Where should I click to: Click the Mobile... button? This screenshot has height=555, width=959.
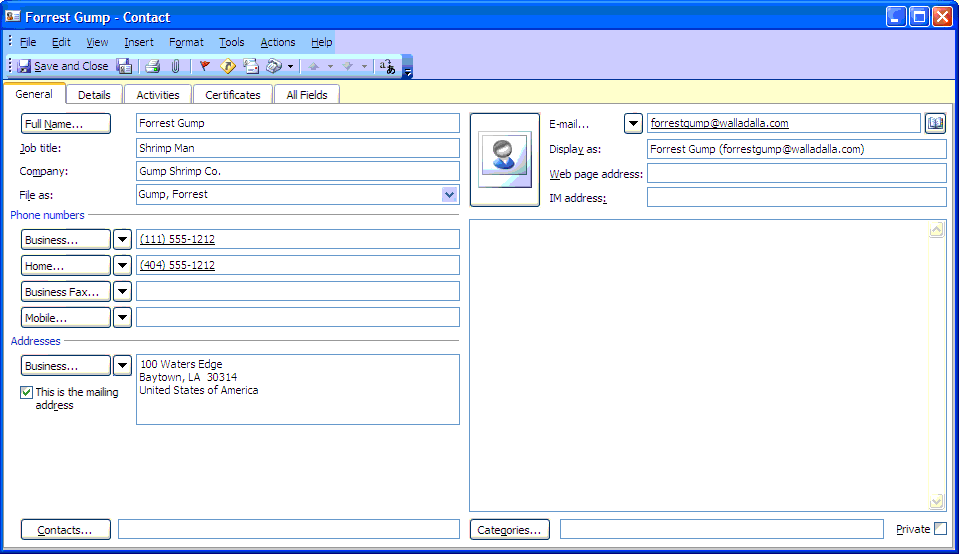point(66,318)
